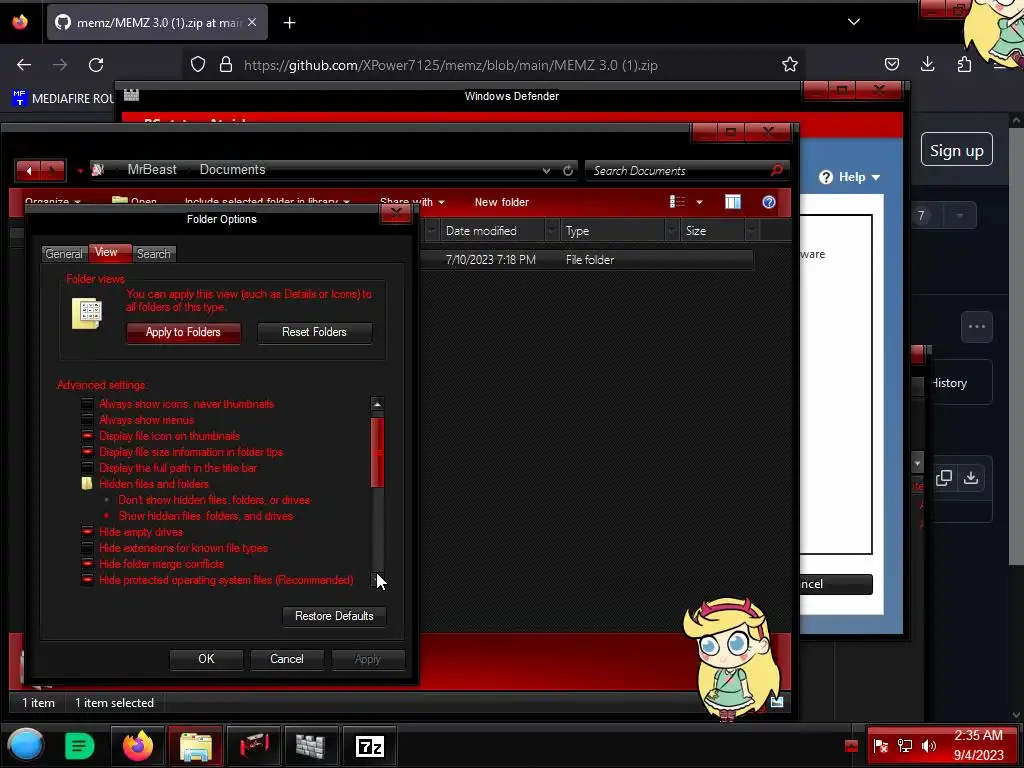Copy raw file icon on GitHub

coord(944,478)
